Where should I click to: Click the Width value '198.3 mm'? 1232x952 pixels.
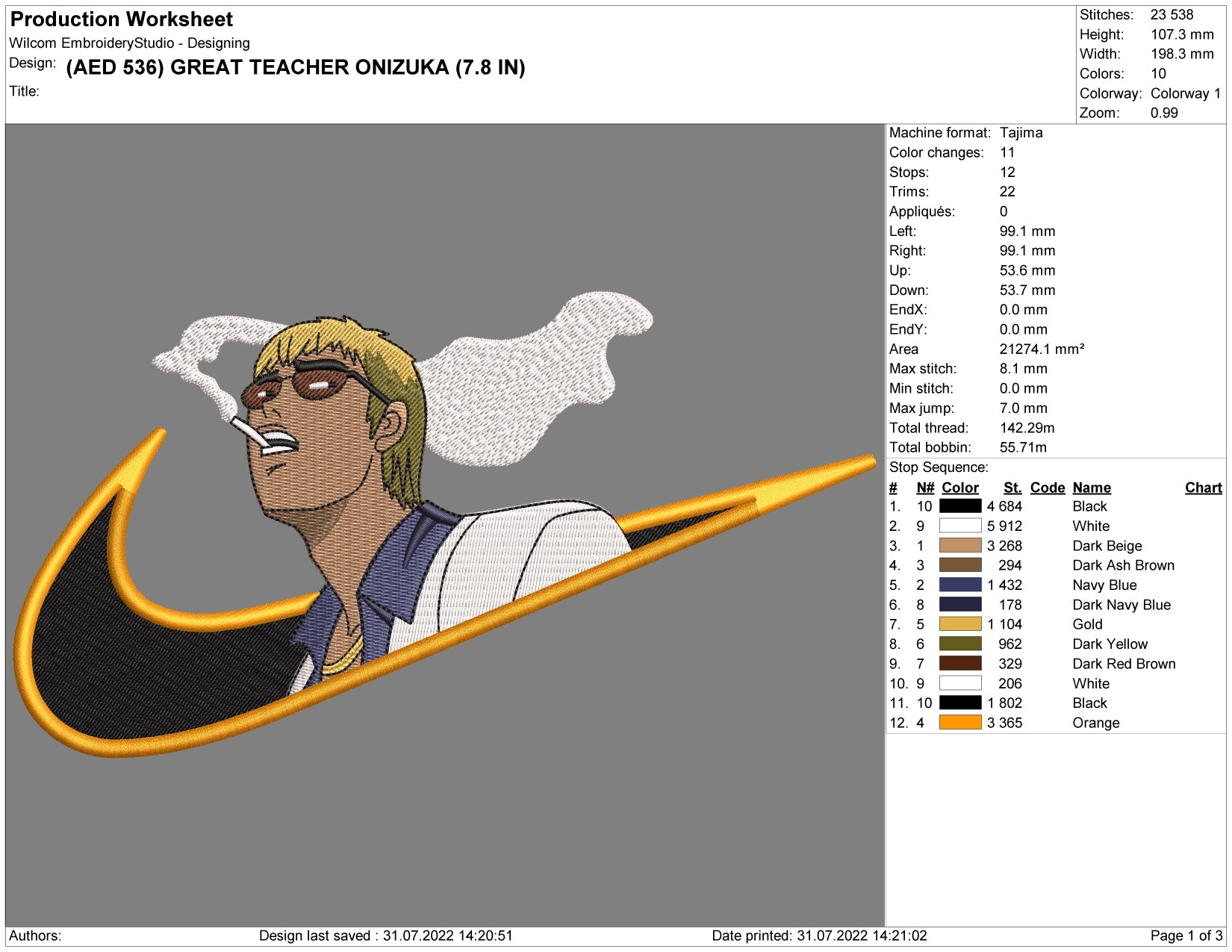pos(1182,54)
